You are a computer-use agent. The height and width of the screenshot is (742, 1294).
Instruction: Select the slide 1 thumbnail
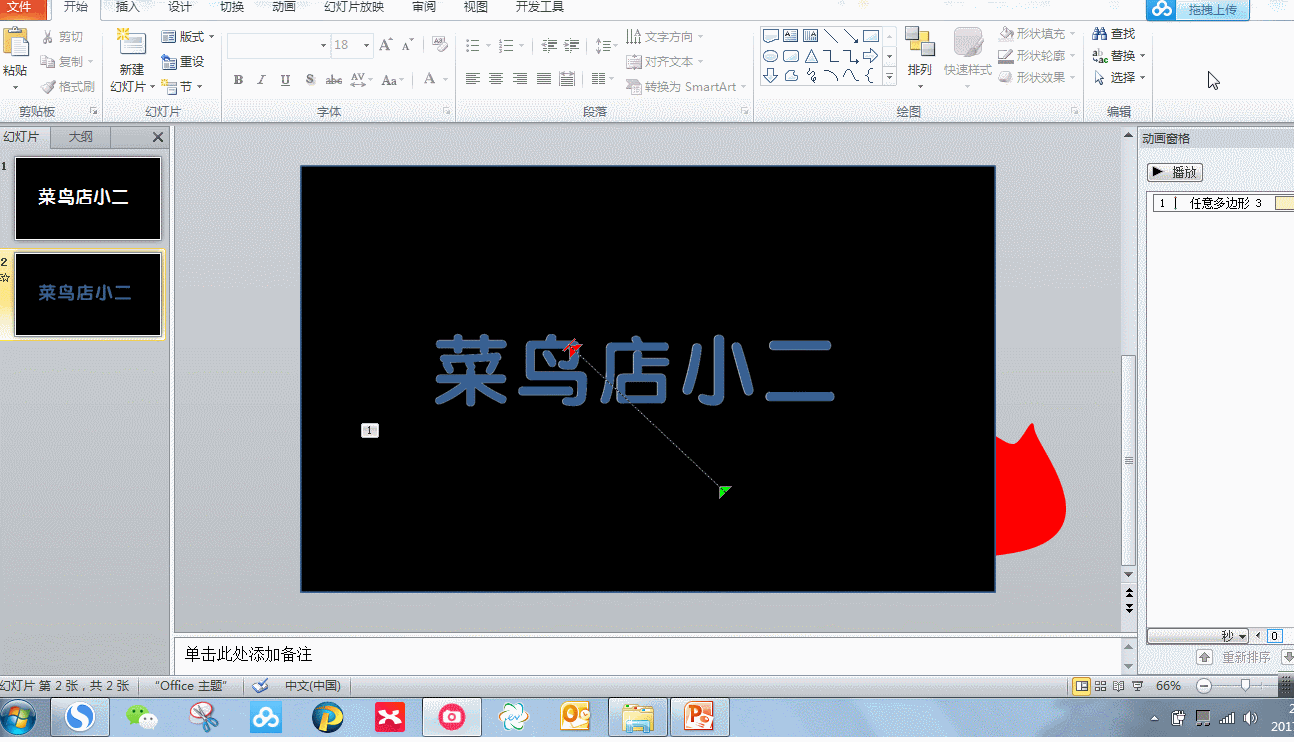(87, 198)
